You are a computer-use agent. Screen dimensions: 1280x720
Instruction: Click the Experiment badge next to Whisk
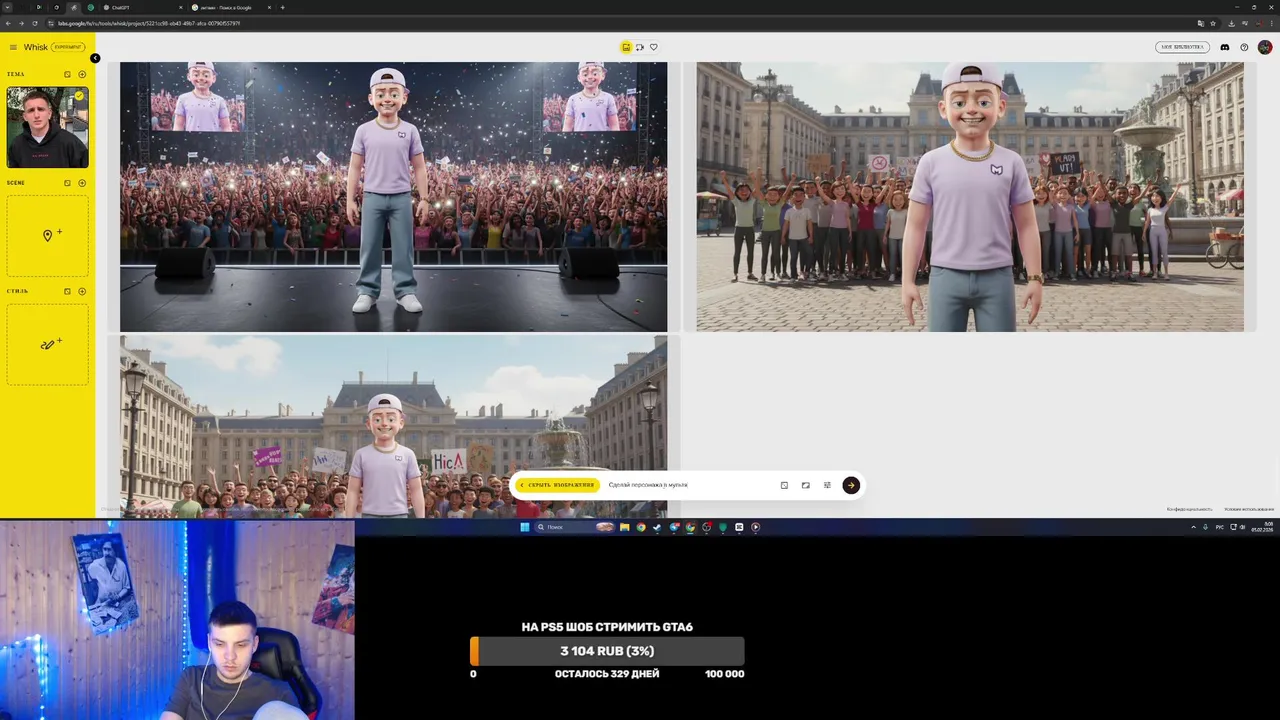click(x=68, y=47)
